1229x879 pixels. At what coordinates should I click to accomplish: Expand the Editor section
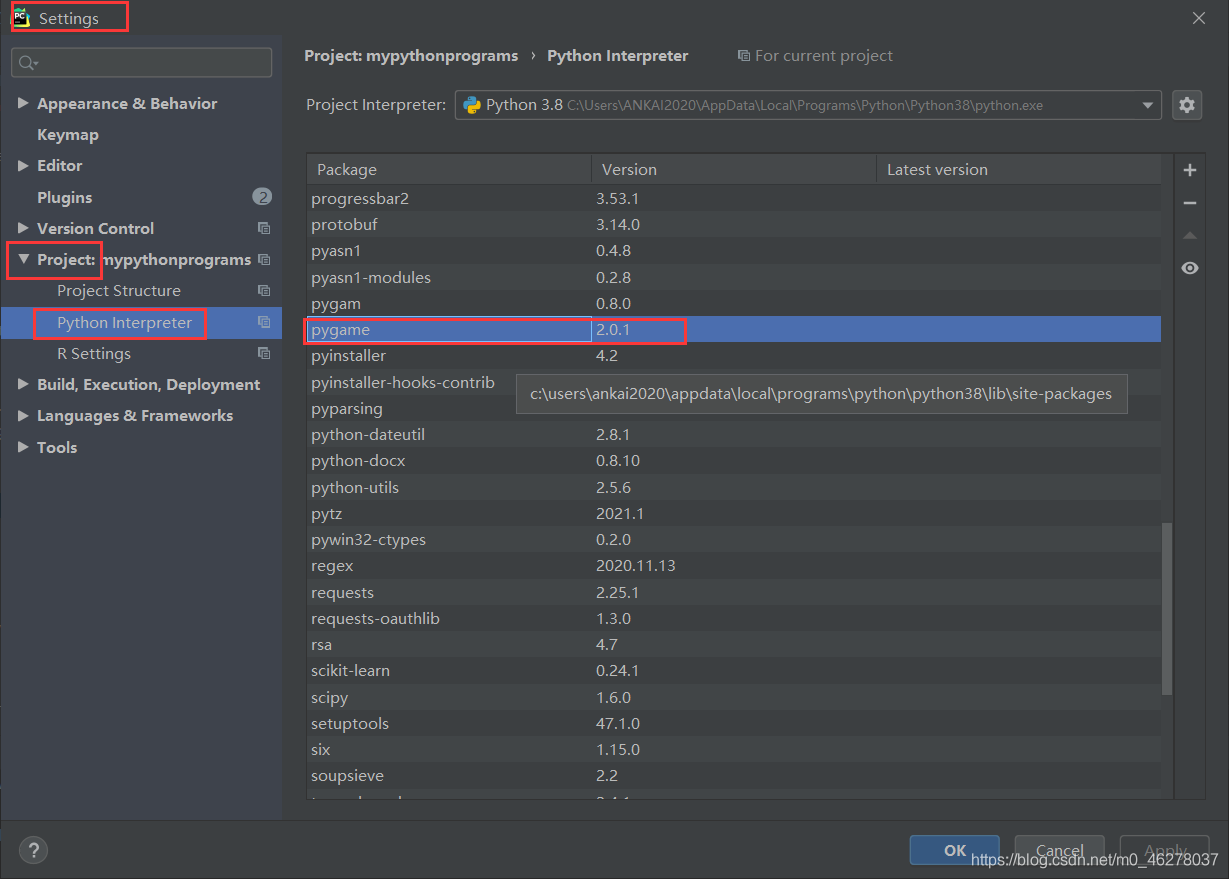[x=23, y=165]
